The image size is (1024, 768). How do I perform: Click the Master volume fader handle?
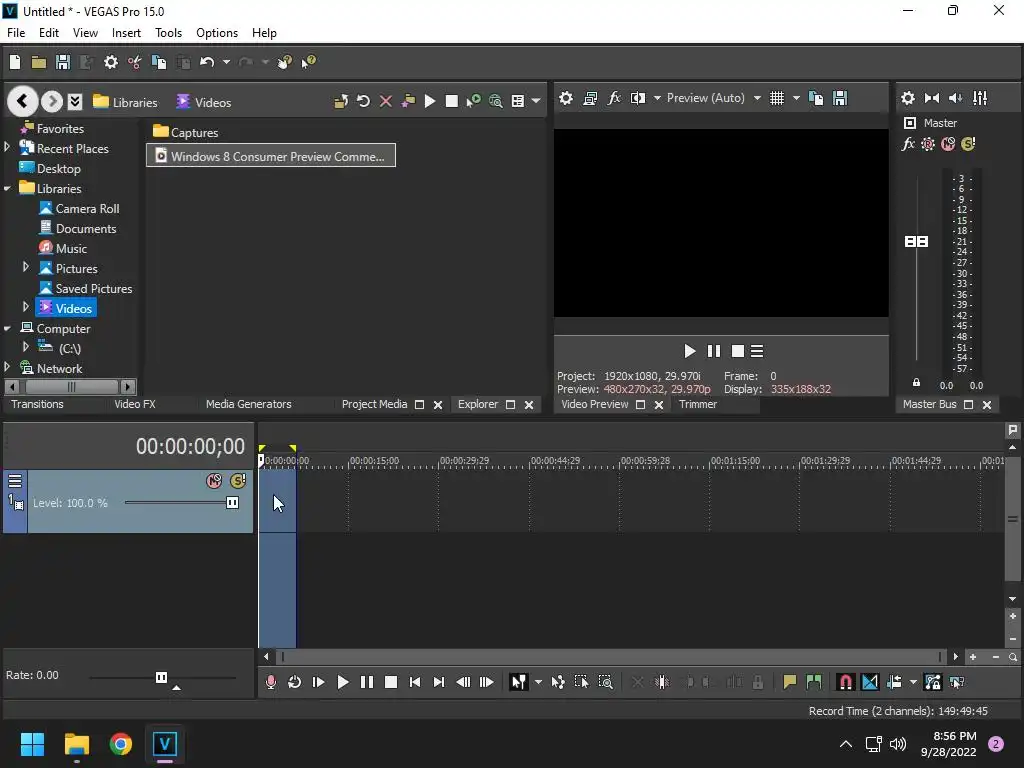(916, 242)
